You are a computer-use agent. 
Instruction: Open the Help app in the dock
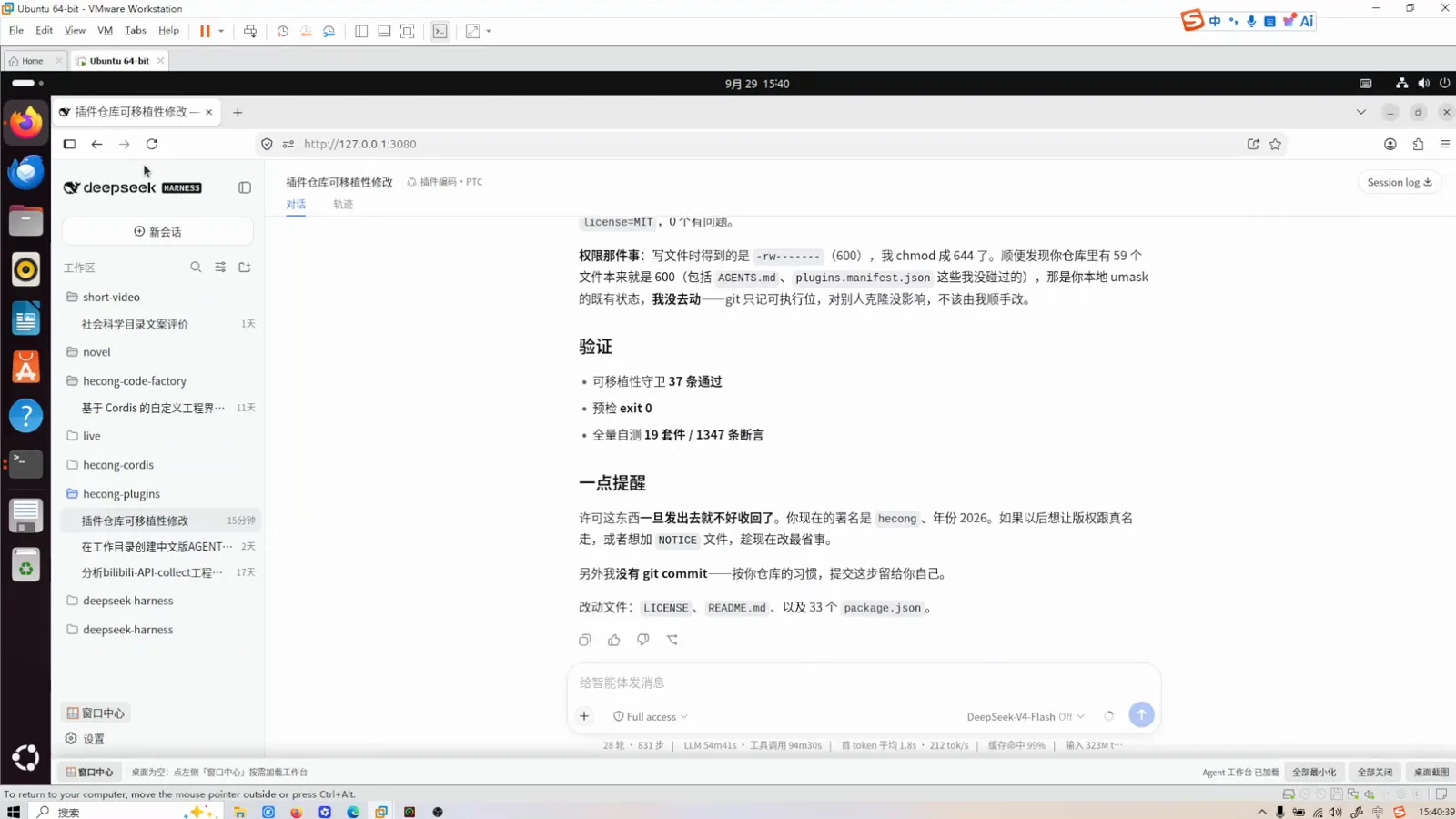click(25, 416)
